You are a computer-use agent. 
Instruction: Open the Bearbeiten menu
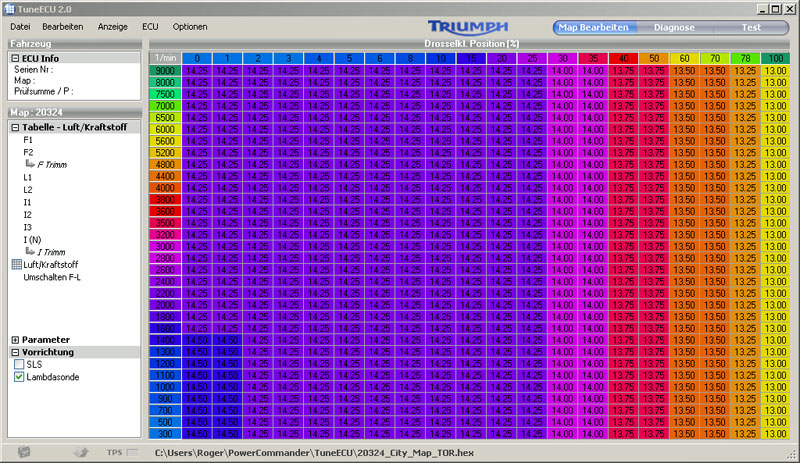point(63,27)
